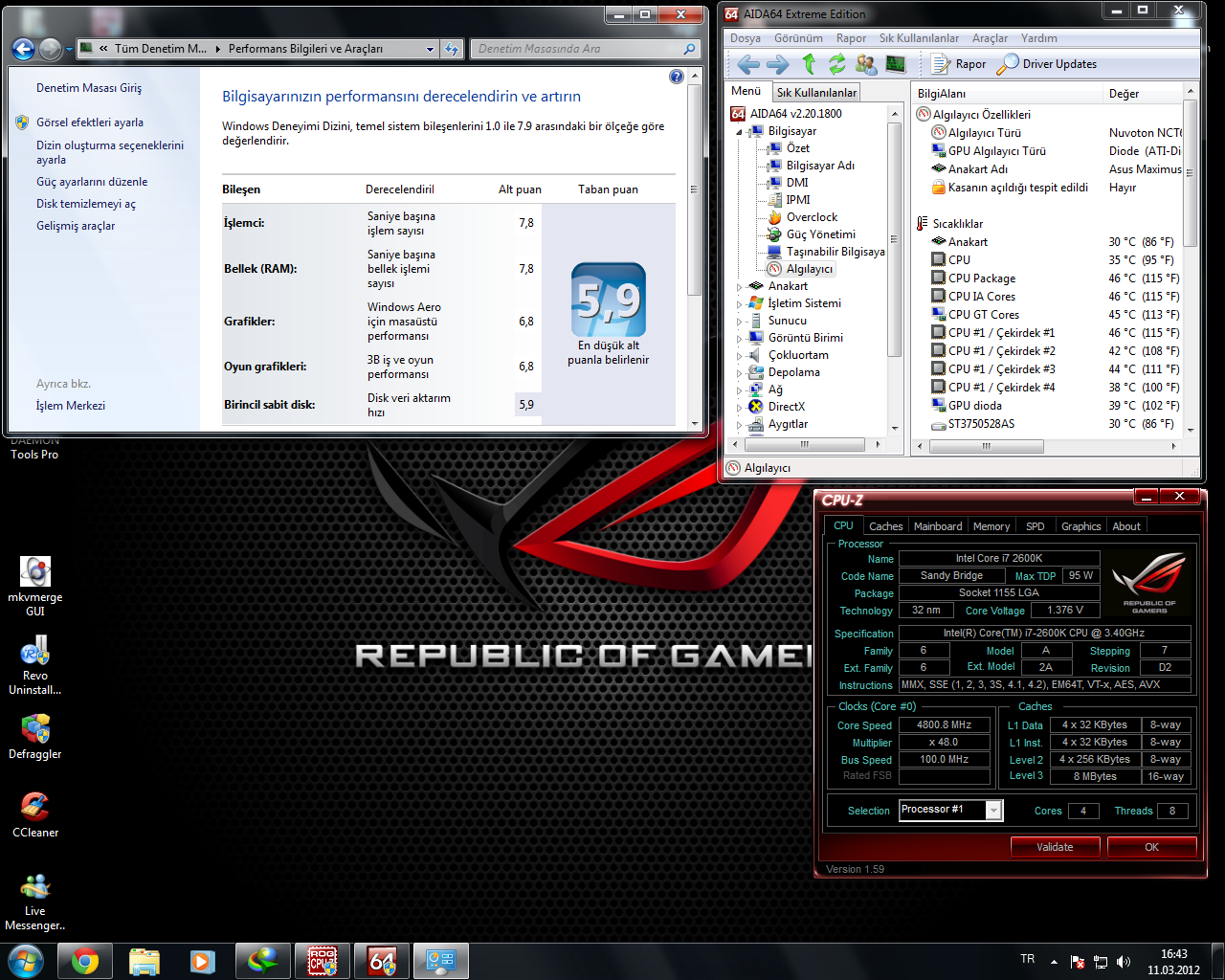
Task: Open the Sık Kullanılanlar menu bar item
Action: coord(919,38)
